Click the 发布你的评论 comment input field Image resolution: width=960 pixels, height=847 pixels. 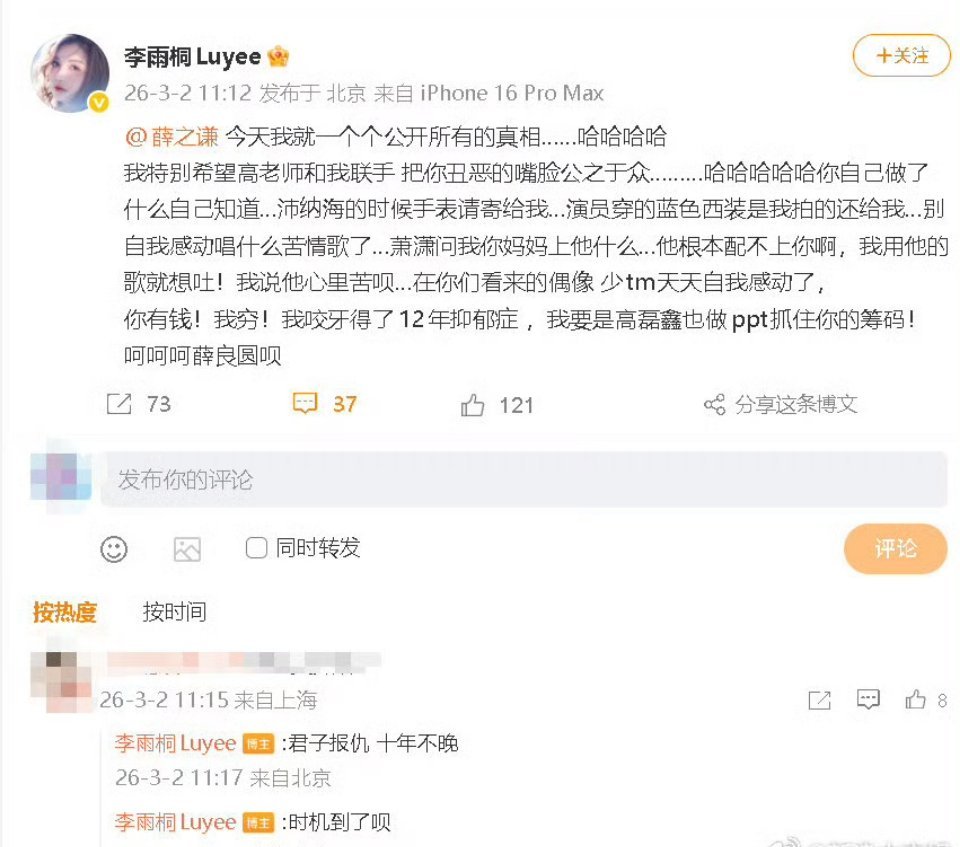523,480
